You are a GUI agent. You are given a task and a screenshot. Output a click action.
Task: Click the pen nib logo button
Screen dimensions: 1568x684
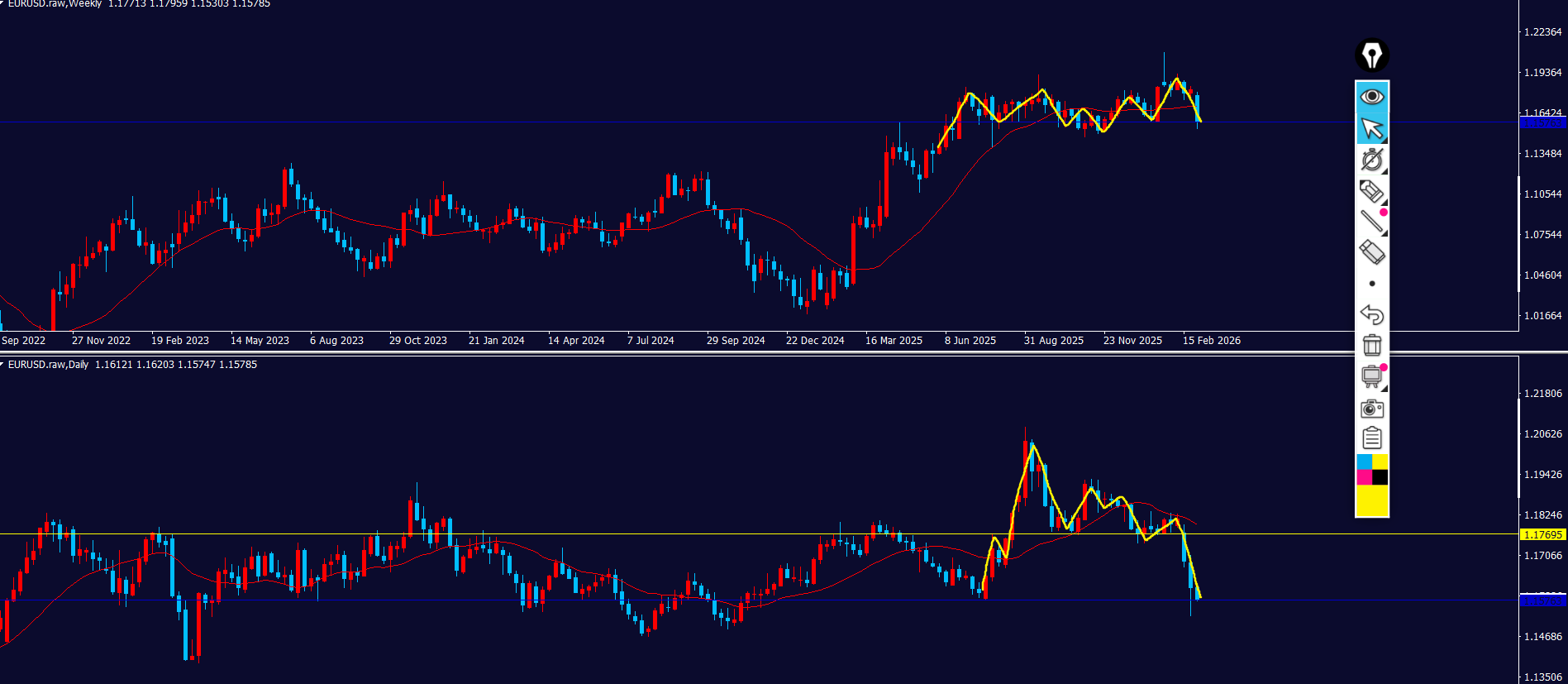coord(1371,55)
